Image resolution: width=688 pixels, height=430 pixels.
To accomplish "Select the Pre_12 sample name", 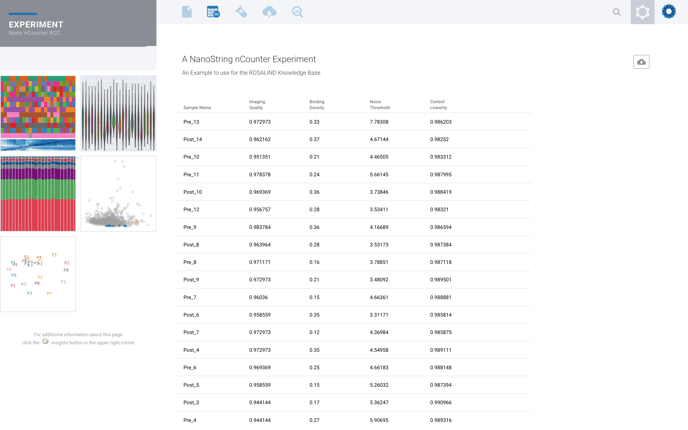I will click(191, 209).
